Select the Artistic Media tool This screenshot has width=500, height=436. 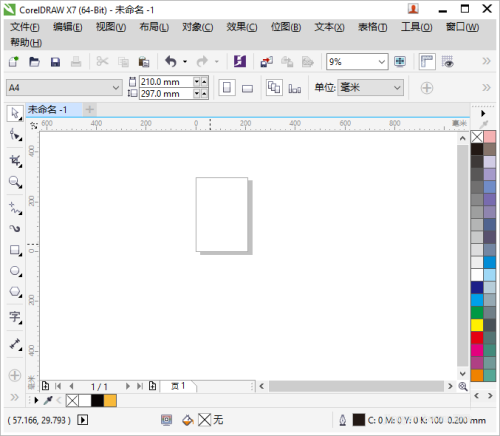(x=15, y=229)
